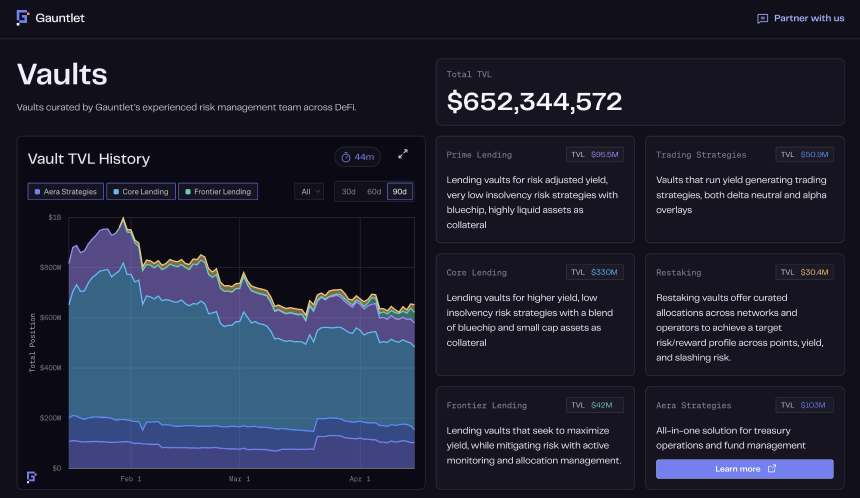The height and width of the screenshot is (498, 860).
Task: Open the Prime Lending vault card
Action: (535, 190)
